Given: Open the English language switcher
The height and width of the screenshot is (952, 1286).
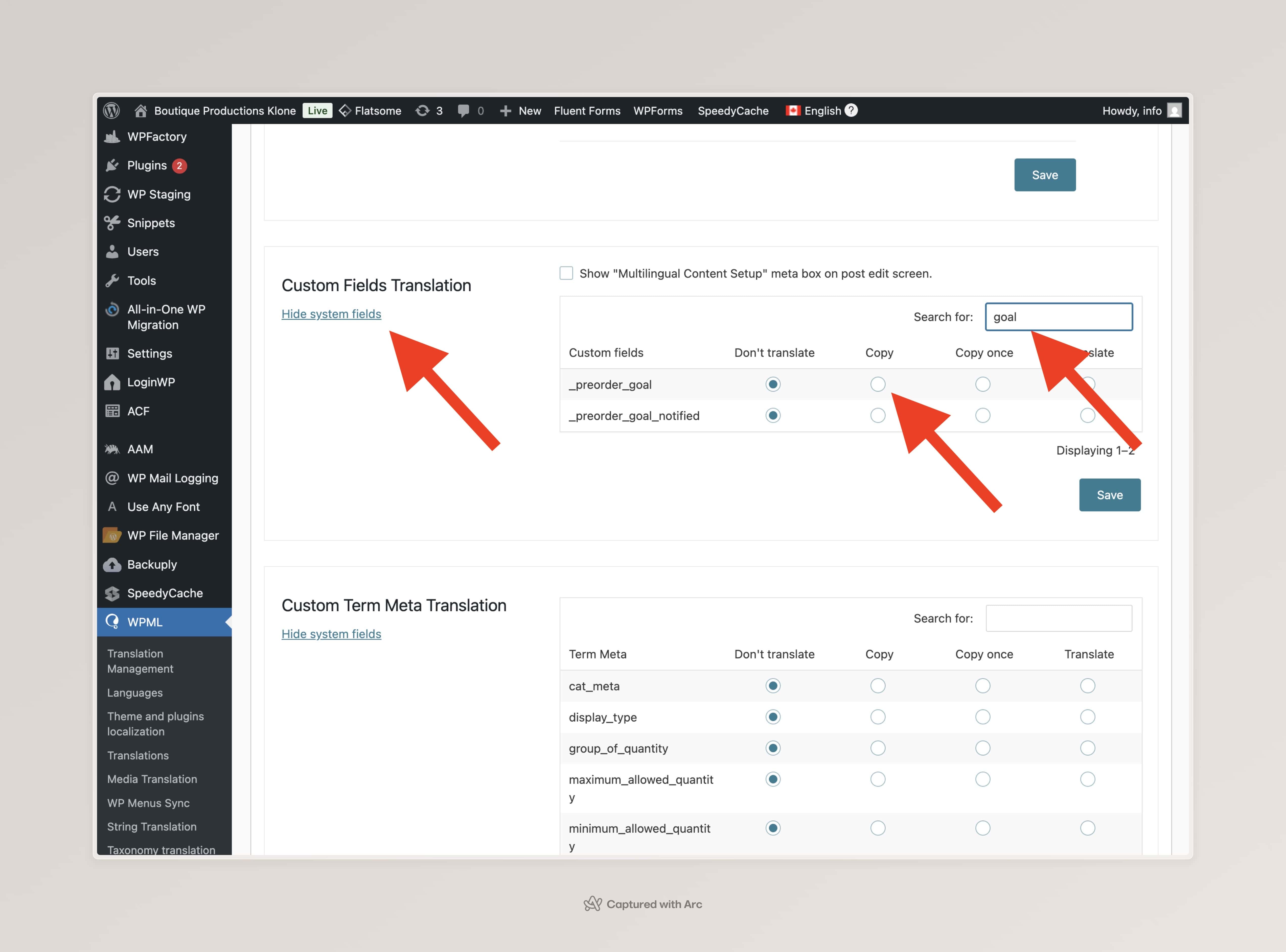Looking at the screenshot, I should (813, 111).
